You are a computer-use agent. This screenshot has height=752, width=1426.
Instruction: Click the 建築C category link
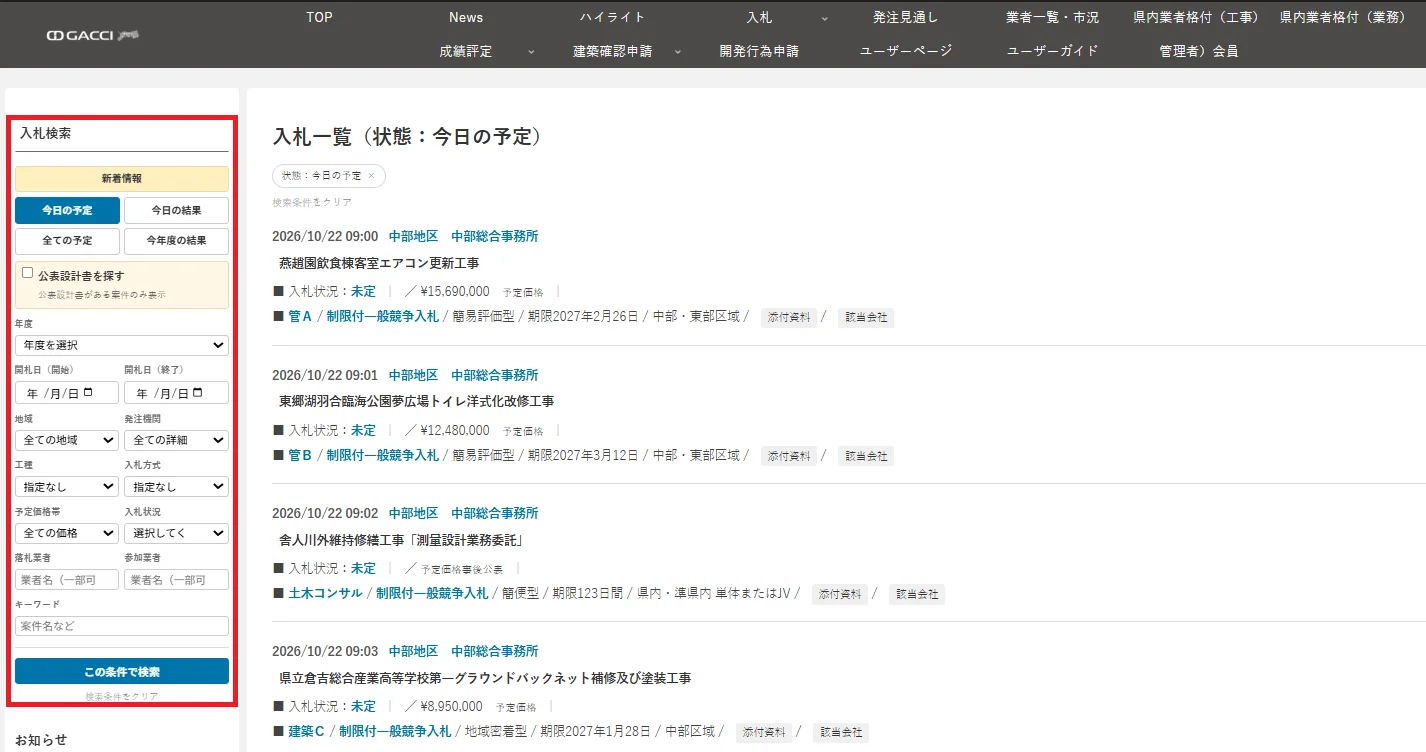306,731
